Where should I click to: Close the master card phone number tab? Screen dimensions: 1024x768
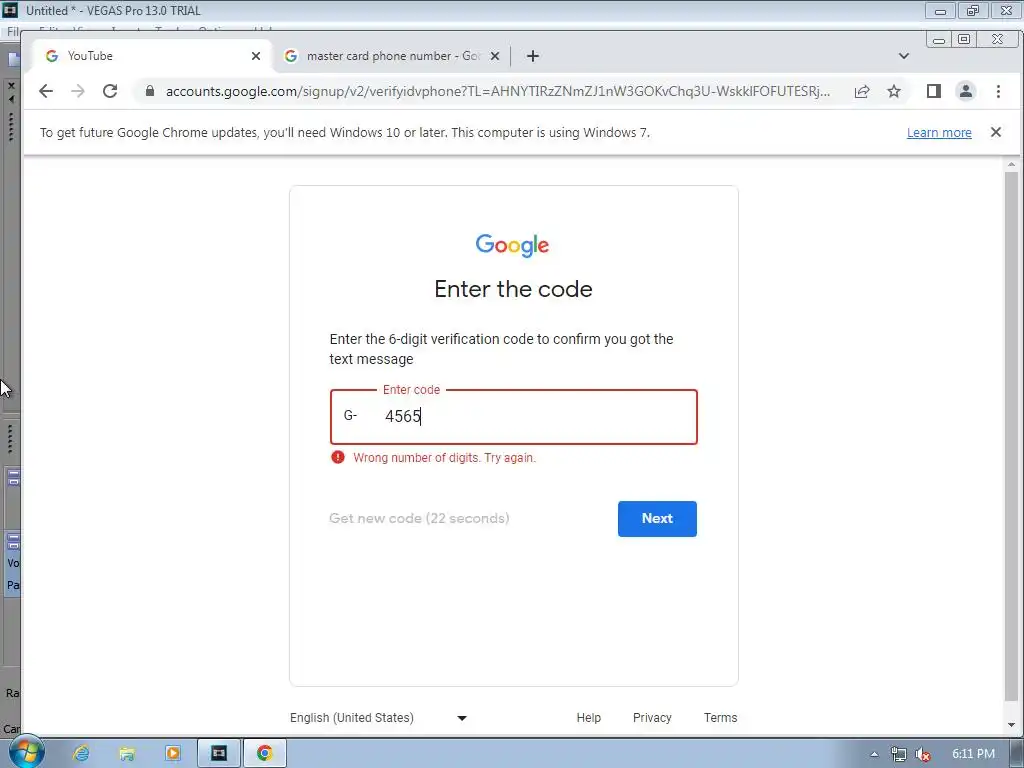tap(495, 56)
